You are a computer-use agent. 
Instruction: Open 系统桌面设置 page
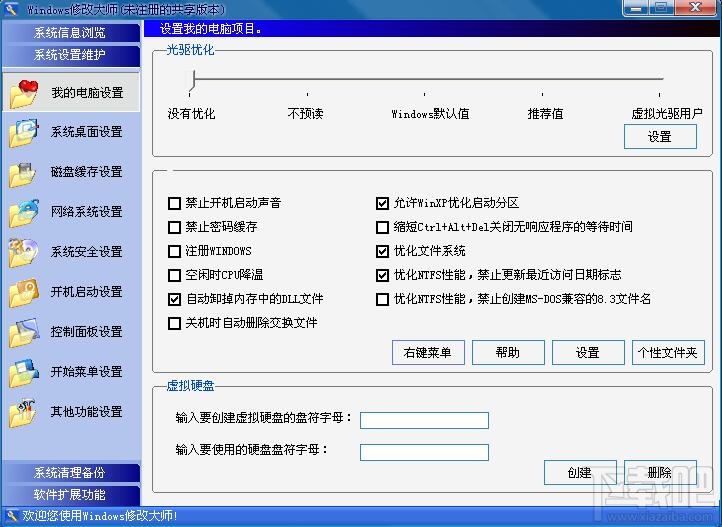coord(71,132)
